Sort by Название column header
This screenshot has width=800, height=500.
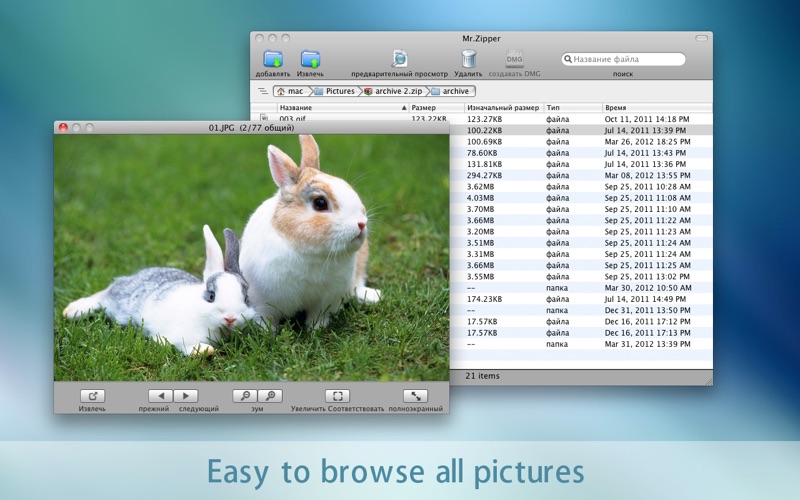coord(343,108)
